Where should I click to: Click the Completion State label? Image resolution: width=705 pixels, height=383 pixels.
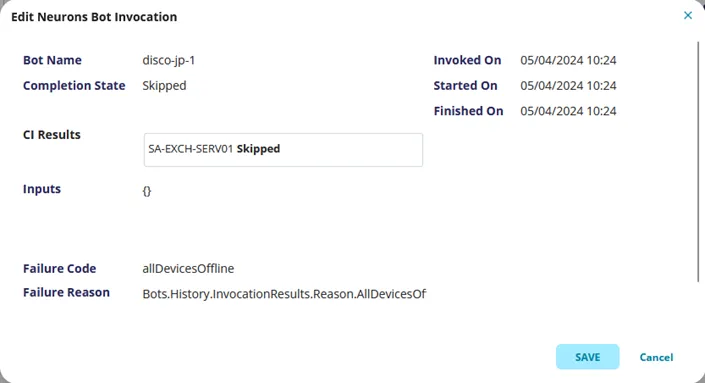[x=74, y=85]
